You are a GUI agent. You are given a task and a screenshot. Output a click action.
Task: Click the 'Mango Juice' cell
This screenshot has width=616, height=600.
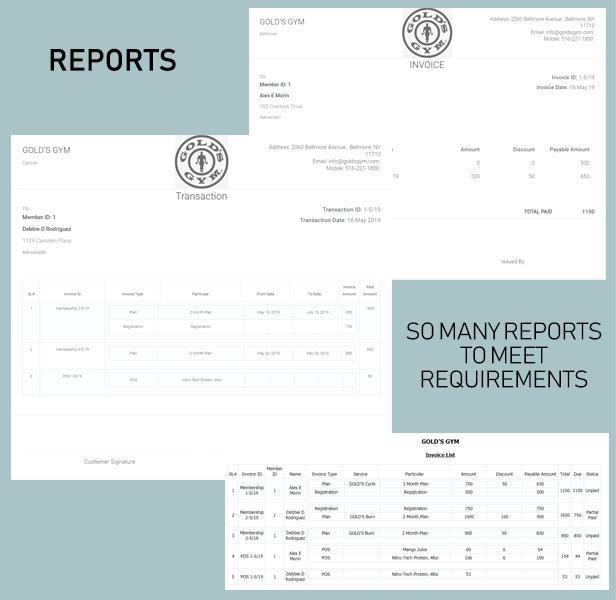pyautogui.click(x=414, y=550)
